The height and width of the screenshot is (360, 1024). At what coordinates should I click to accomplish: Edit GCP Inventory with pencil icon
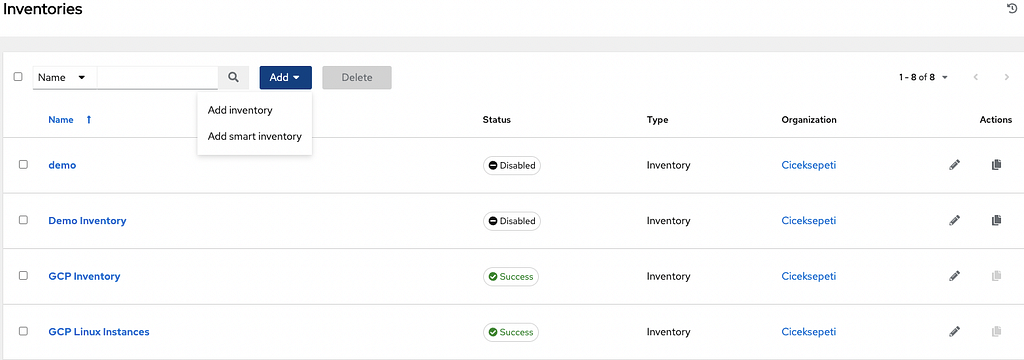955,276
